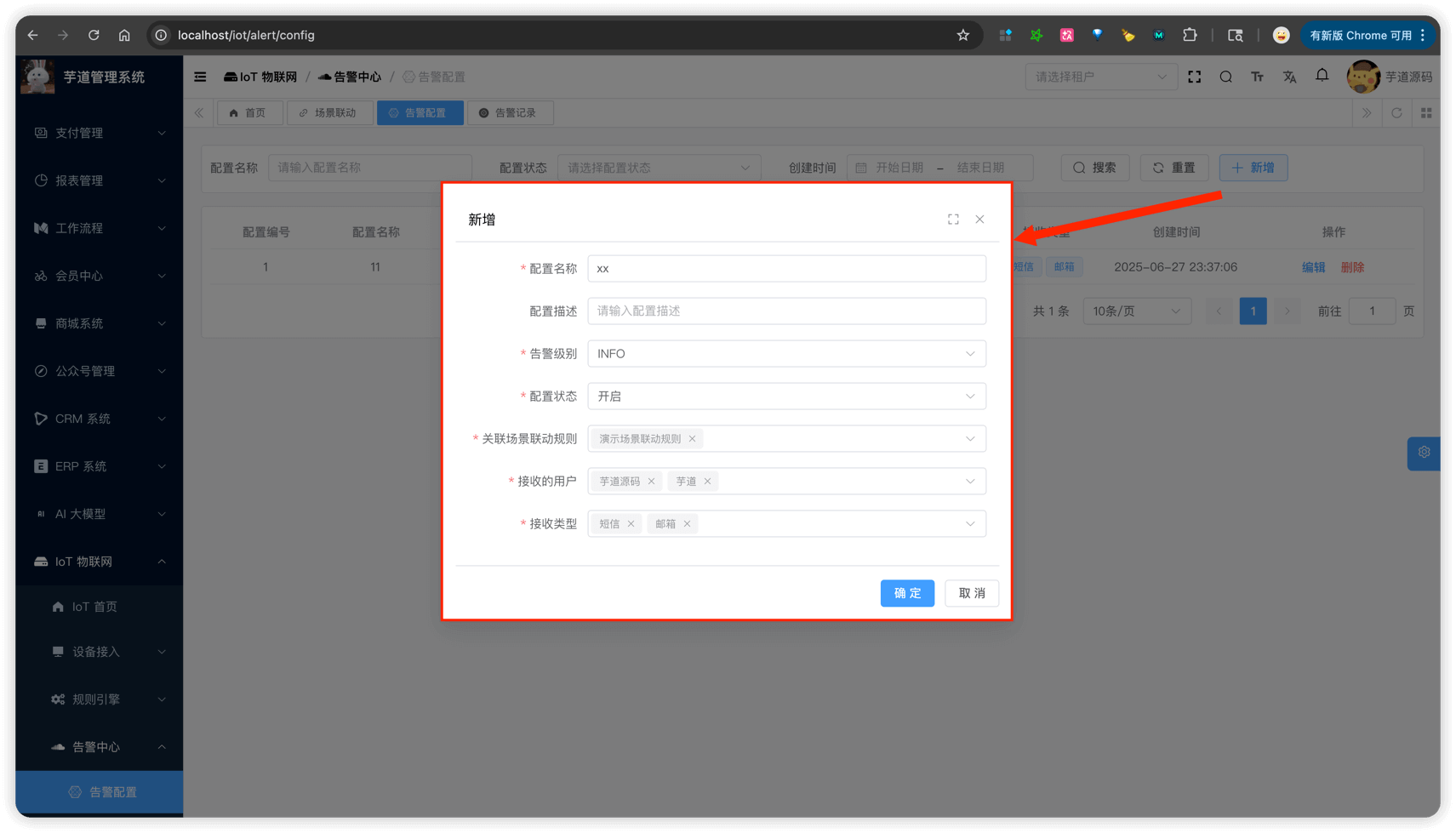This screenshot has height=833, width=1456.
Task: Switch to the 场景联动 tab
Action: (x=329, y=113)
